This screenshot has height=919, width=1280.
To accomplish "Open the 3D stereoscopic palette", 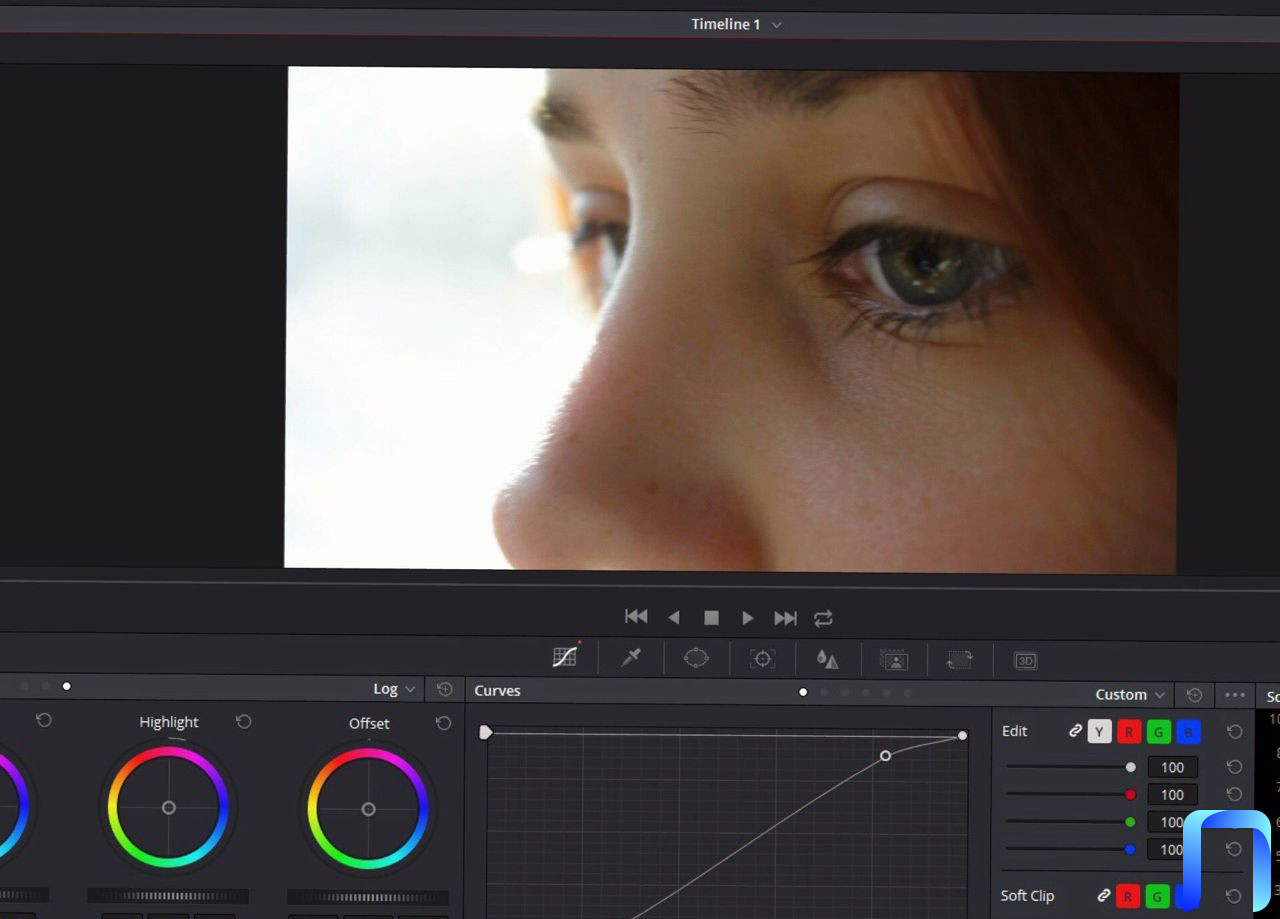I will coord(1025,661).
